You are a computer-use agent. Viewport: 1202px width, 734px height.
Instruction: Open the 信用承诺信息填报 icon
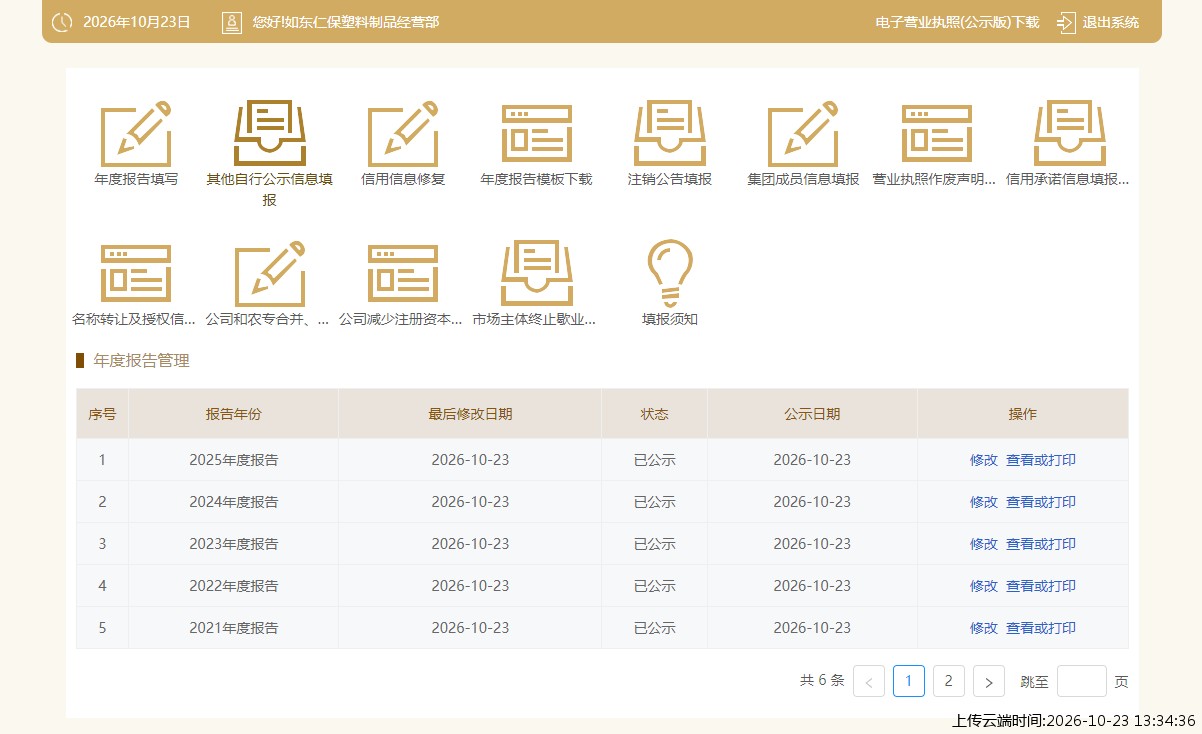pos(1069,133)
